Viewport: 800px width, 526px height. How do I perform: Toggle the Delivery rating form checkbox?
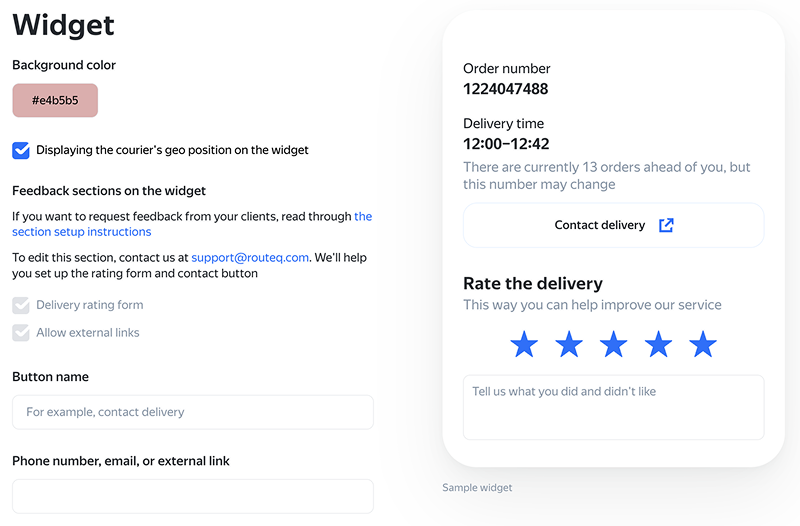point(21,305)
